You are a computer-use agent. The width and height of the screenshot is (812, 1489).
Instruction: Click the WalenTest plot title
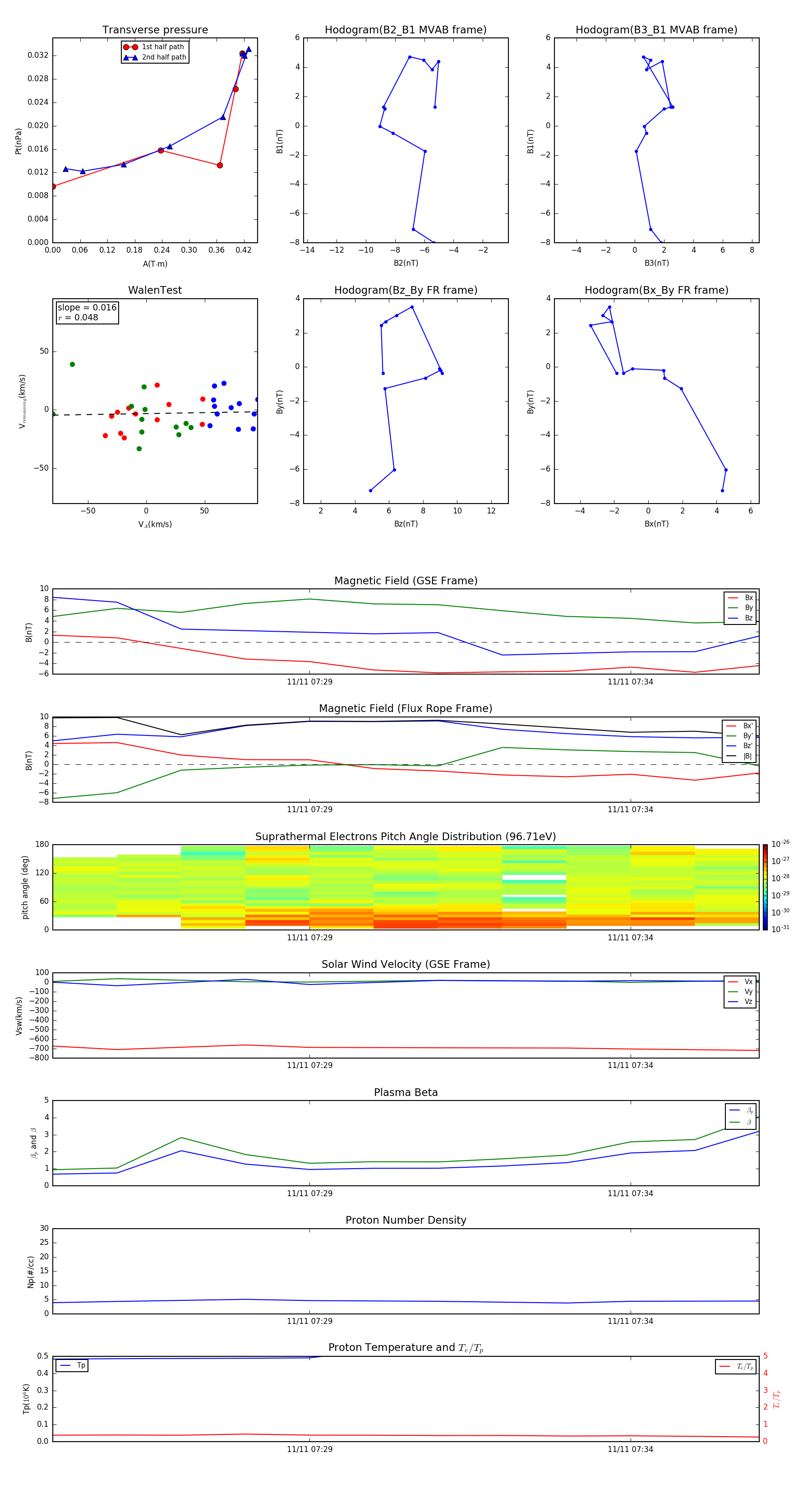(x=155, y=290)
